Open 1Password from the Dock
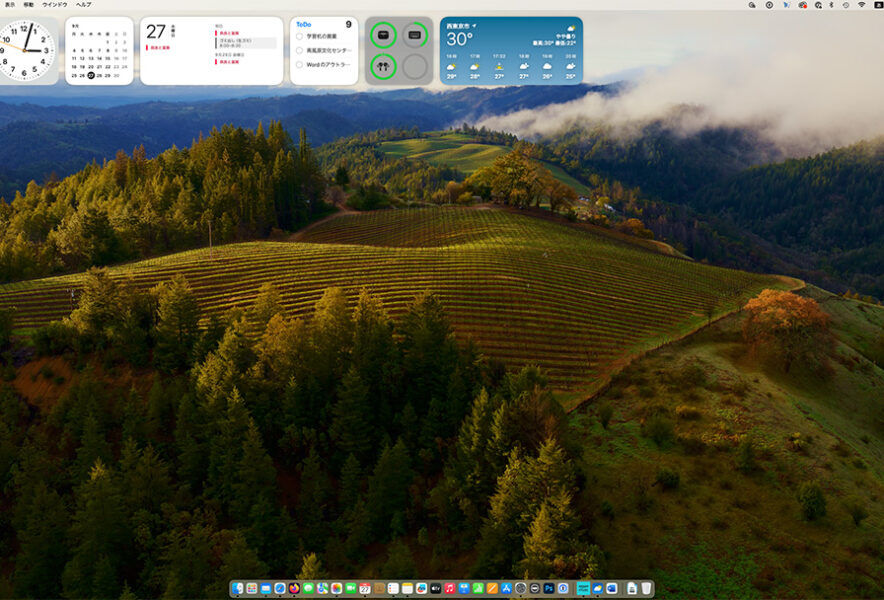 coord(563,589)
